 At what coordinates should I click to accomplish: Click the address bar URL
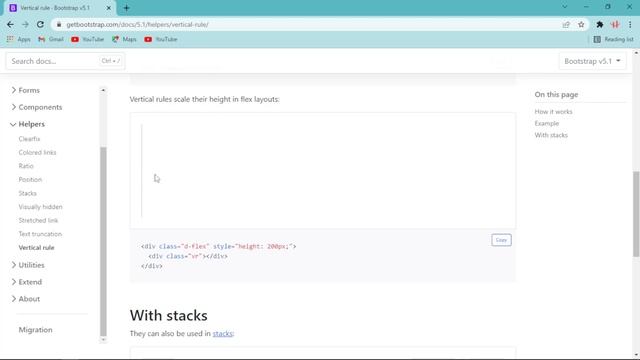point(137,24)
